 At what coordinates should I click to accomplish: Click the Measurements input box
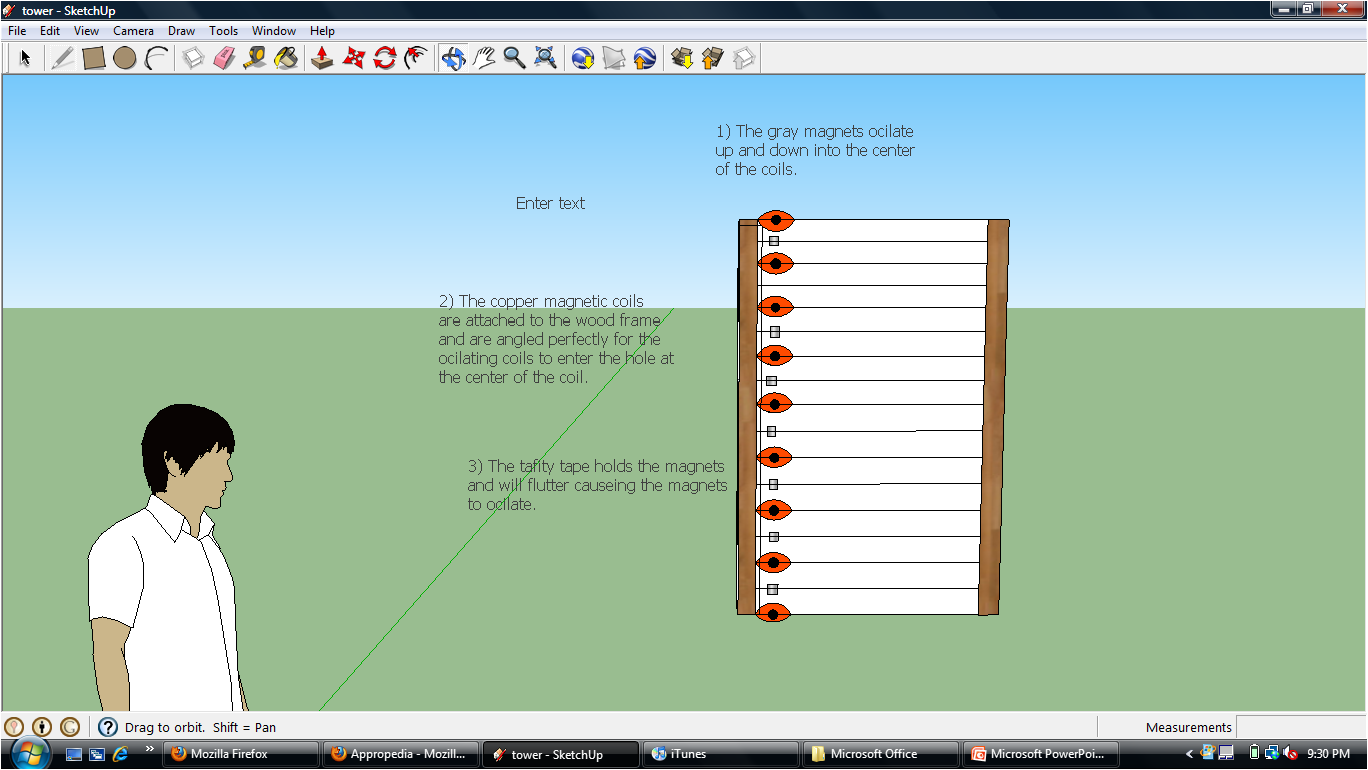click(x=1299, y=727)
